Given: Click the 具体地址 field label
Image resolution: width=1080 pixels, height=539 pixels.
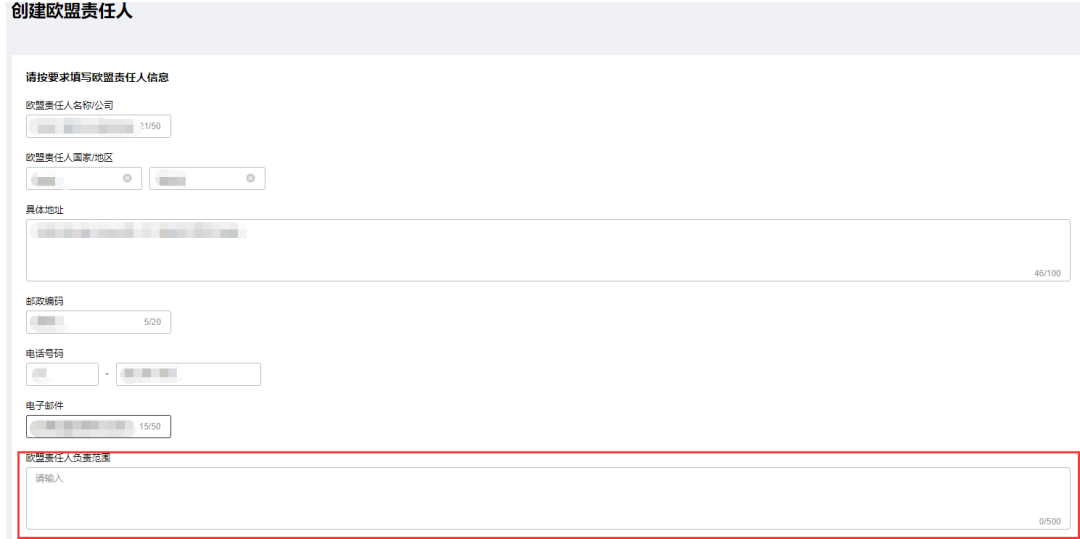Looking at the screenshot, I should (x=45, y=209).
